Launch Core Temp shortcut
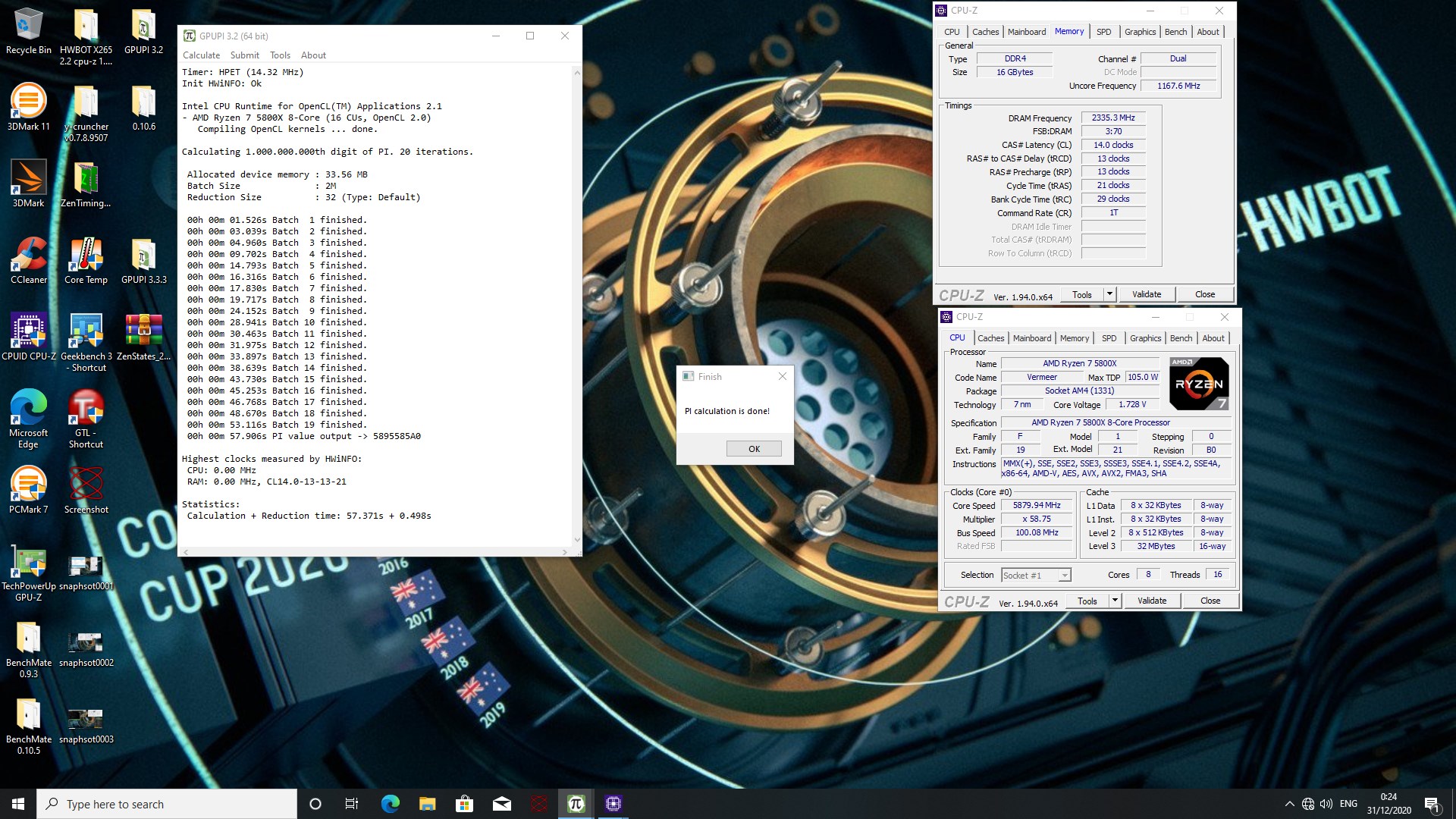1456x819 pixels. click(86, 261)
